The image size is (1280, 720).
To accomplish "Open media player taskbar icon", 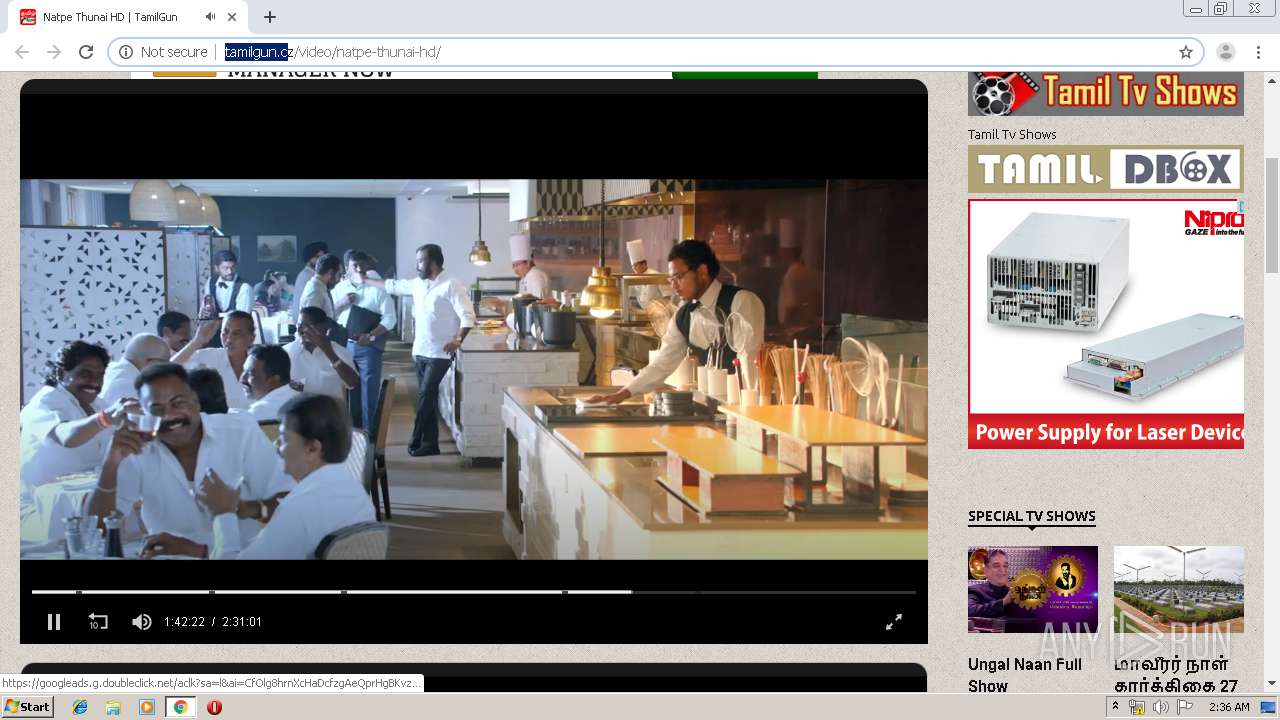I will (x=147, y=707).
